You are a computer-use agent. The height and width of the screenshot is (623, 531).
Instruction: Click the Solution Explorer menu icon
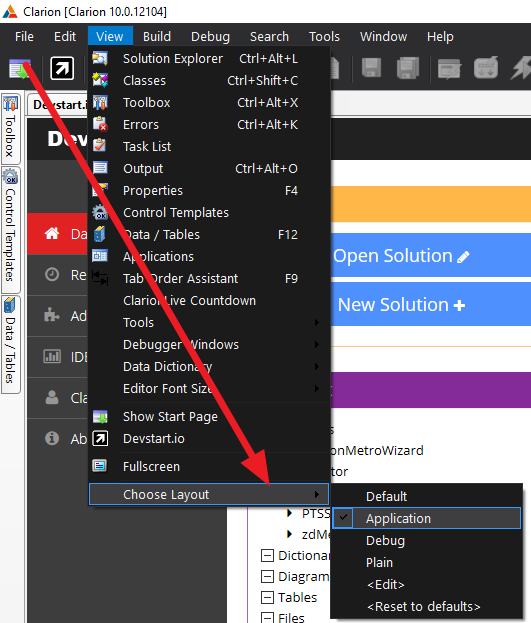(x=100, y=58)
